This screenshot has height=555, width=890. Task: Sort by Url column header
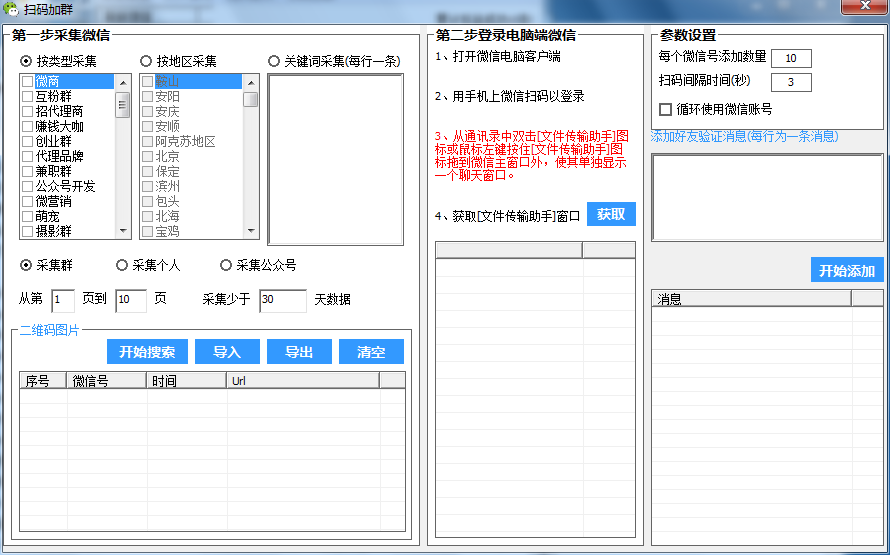click(x=303, y=380)
